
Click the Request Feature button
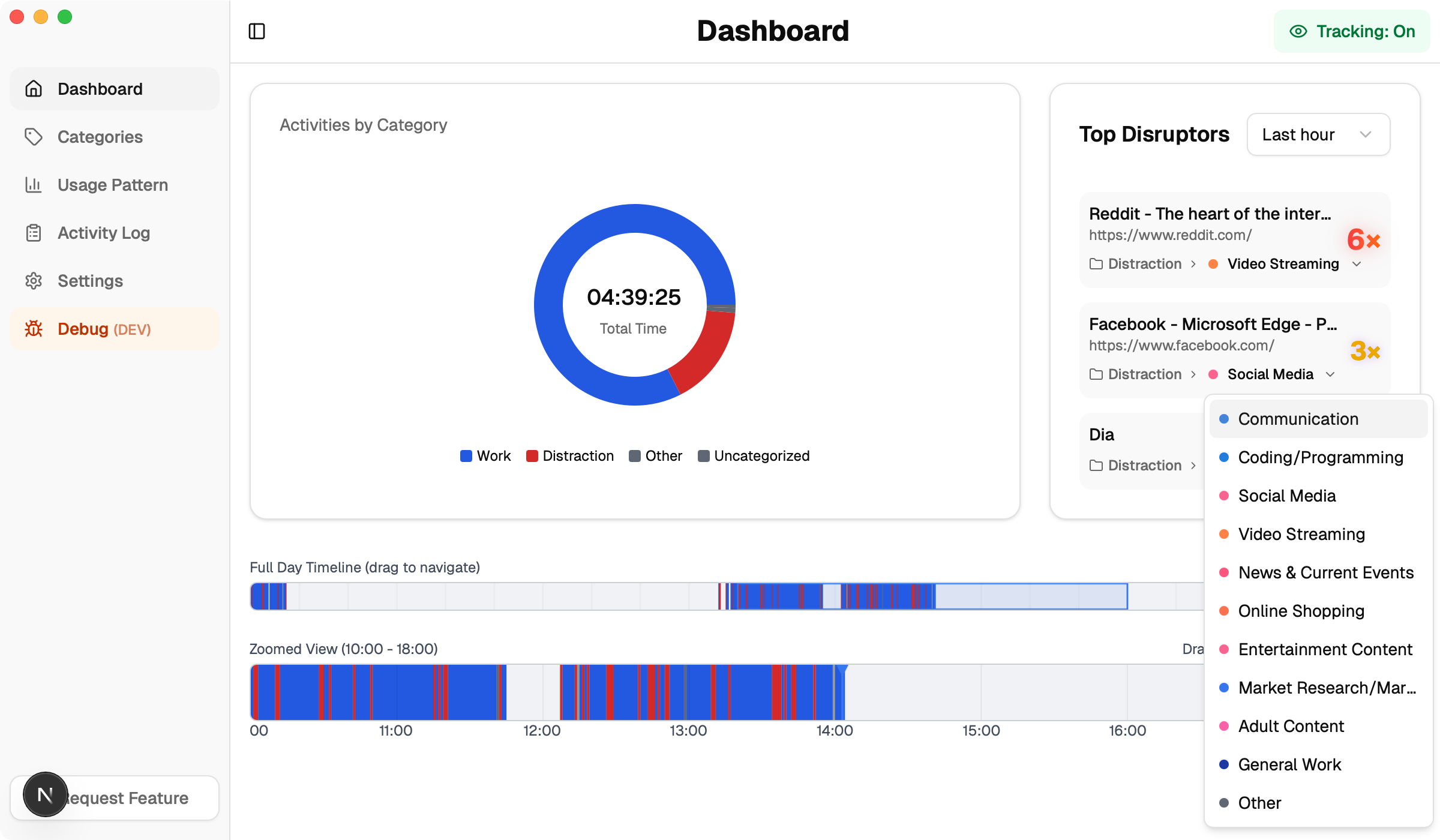click(x=138, y=798)
